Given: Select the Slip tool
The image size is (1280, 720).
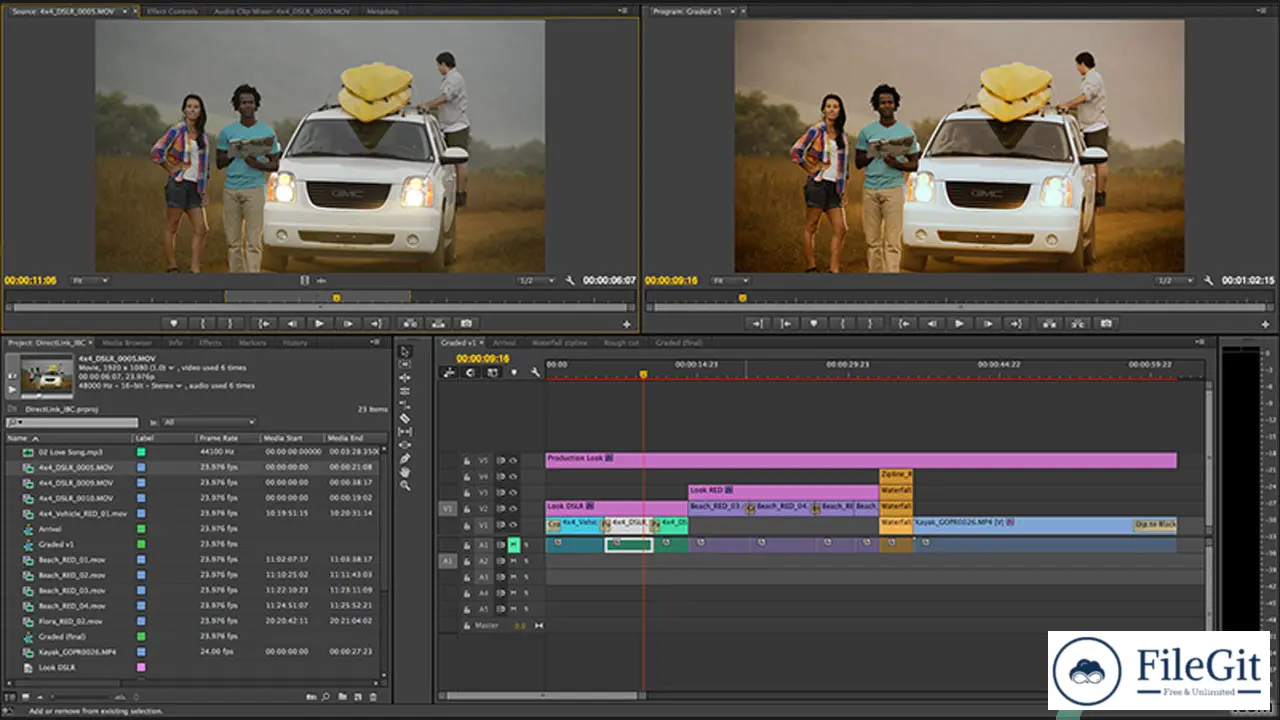Looking at the screenshot, I should tap(405, 431).
